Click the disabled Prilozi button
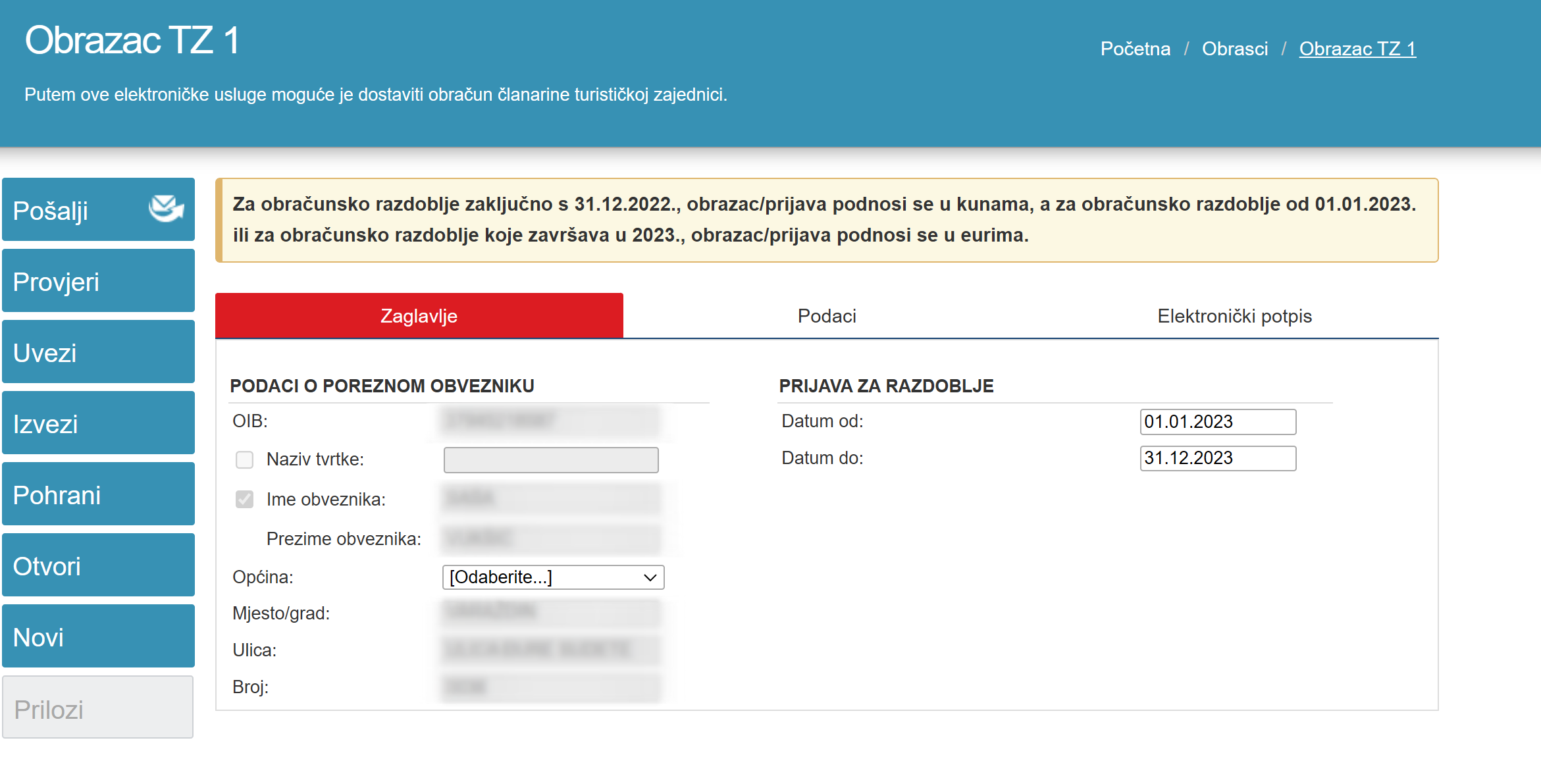This screenshot has height=784, width=1541. pos(98,708)
